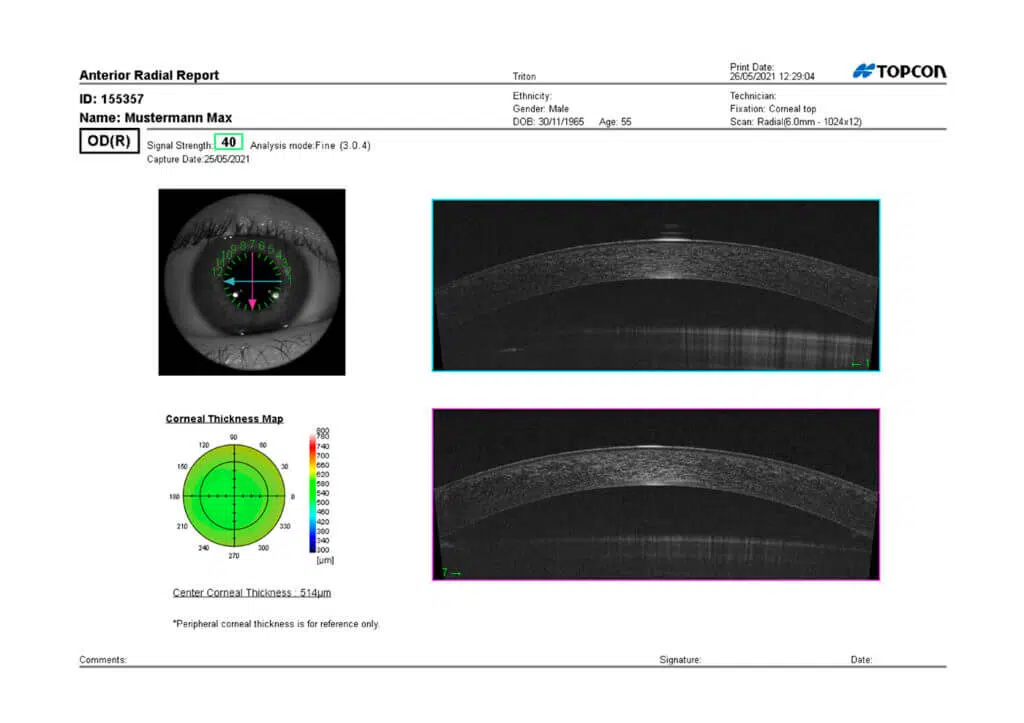The image size is (1024, 723).
Task: Click the 270 degree map label
Action: pyautogui.click(x=234, y=556)
